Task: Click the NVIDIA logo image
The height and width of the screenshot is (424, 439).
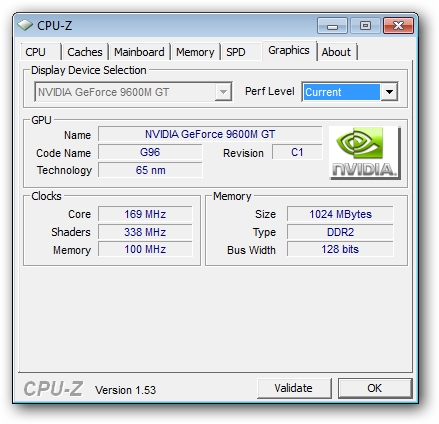Action: coord(365,153)
